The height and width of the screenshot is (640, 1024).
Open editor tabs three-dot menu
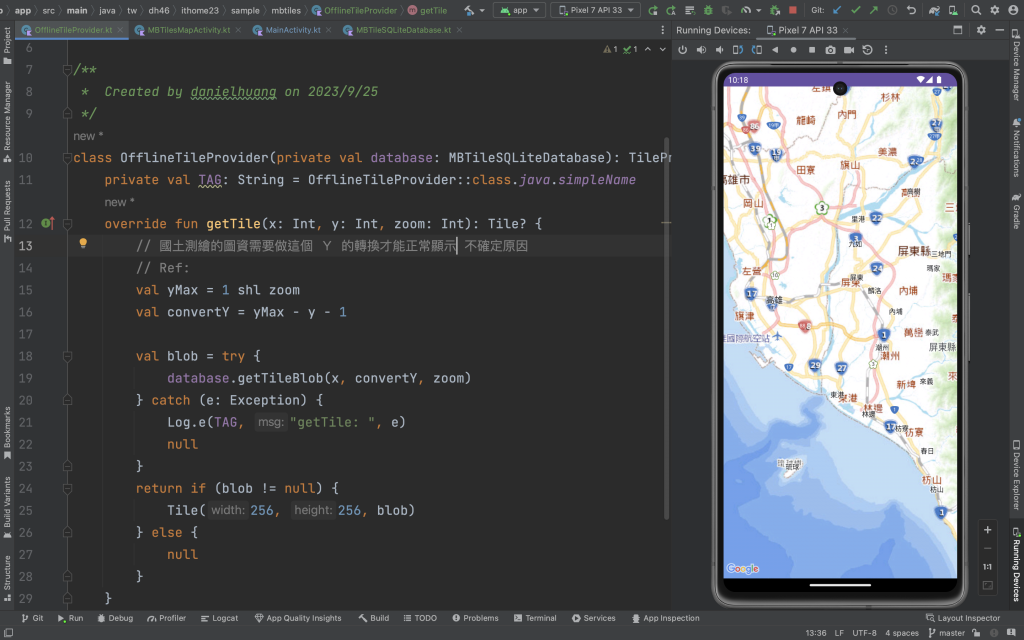[662, 30]
